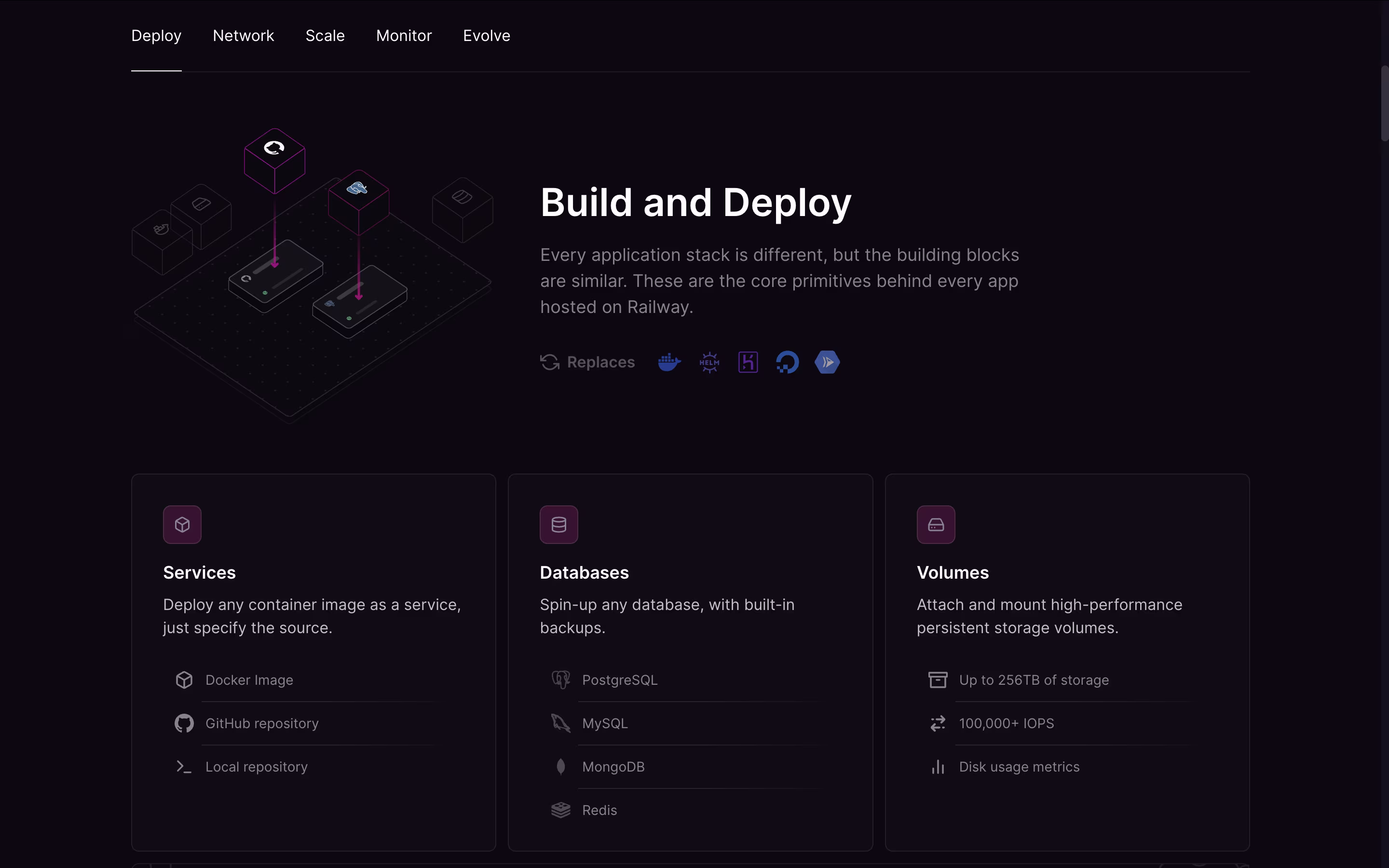
Task: Click the Volumes hard drive icon badge
Action: pyautogui.click(x=936, y=524)
